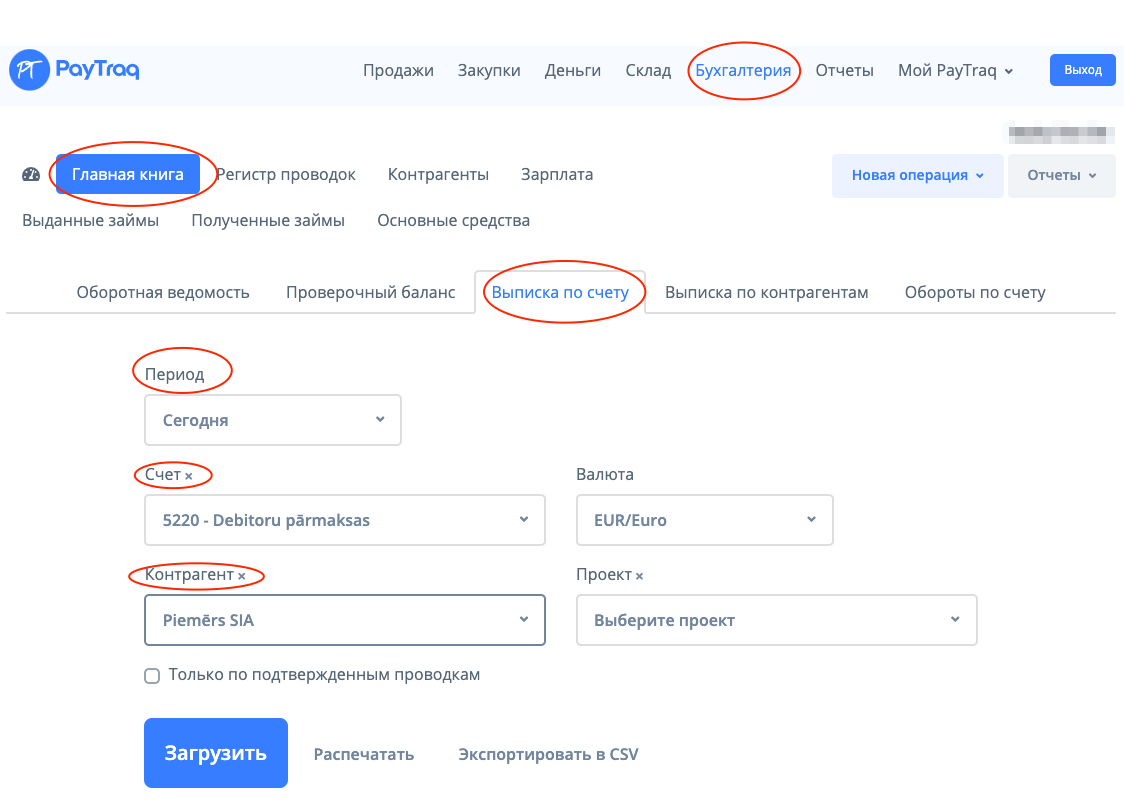Enable Только по подтвержденным проводкам checkbox
This screenshot has height=802, width=1124.
pos(152,676)
